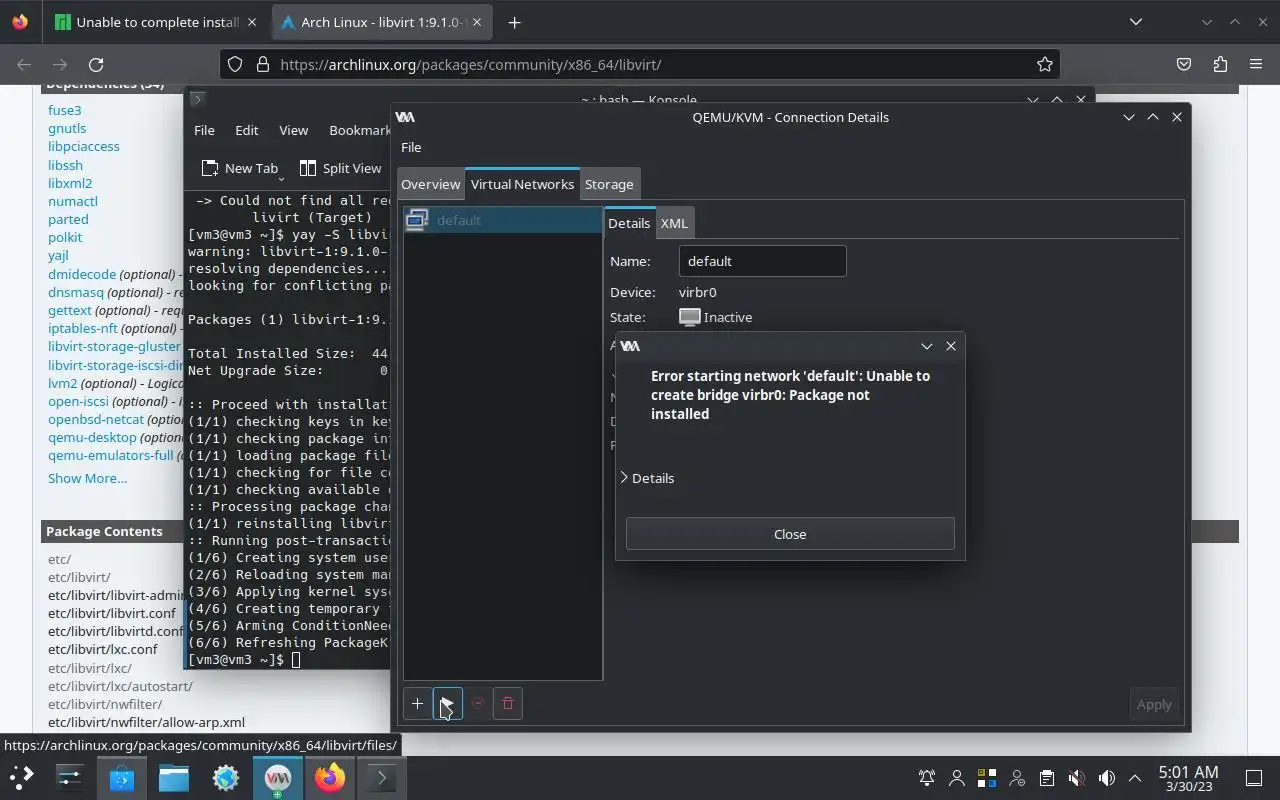The width and height of the screenshot is (1280, 800).
Task: Click Firefox back arrow button
Action: pos(24,64)
